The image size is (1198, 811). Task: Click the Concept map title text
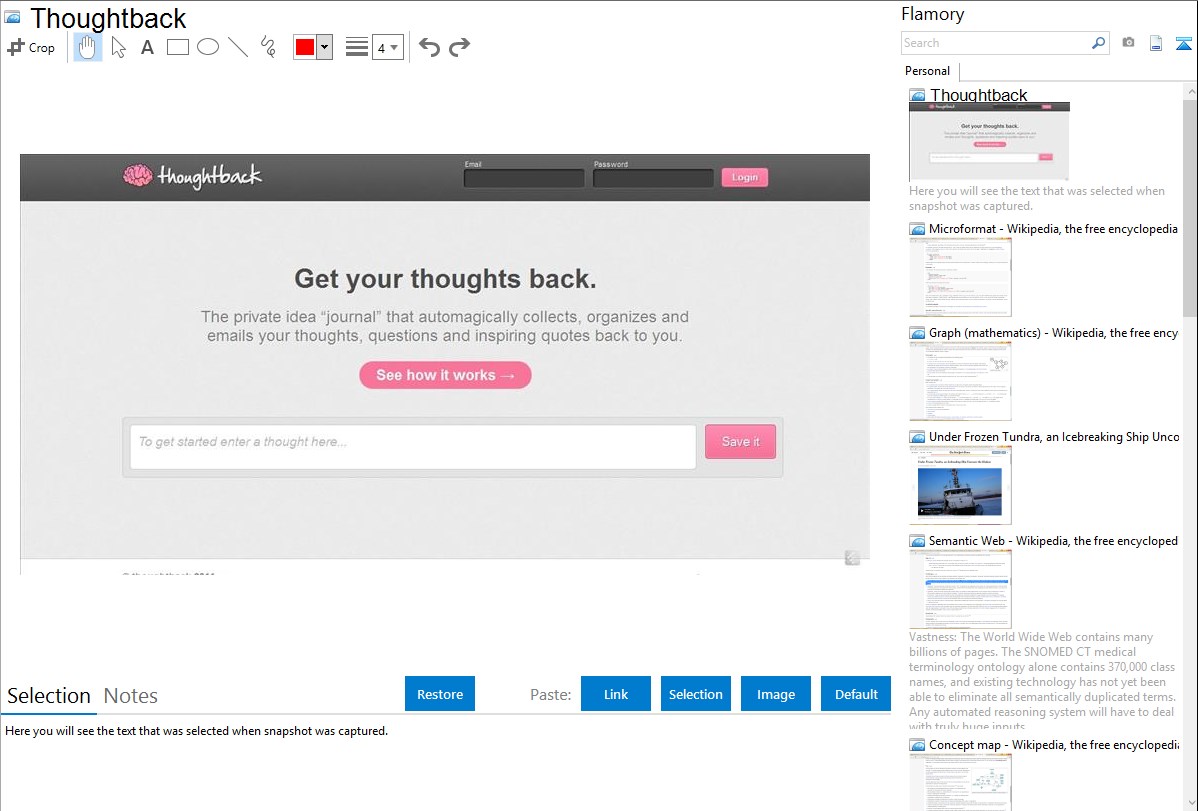(x=1053, y=744)
